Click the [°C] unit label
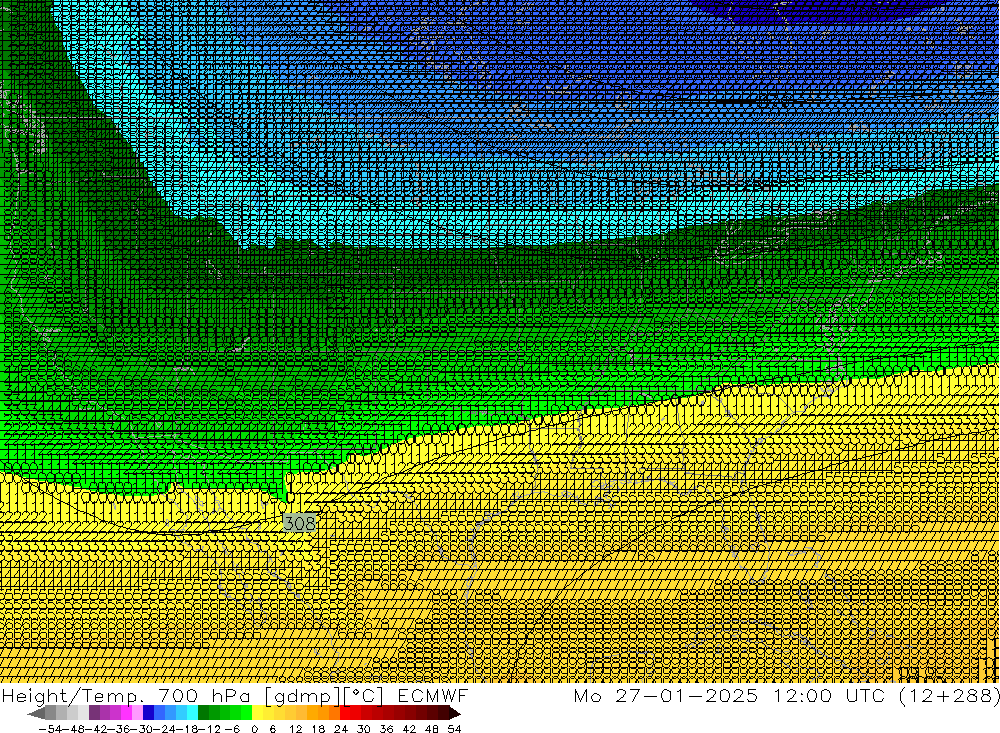Viewport: 1000px width, 733px height. tap(364, 696)
